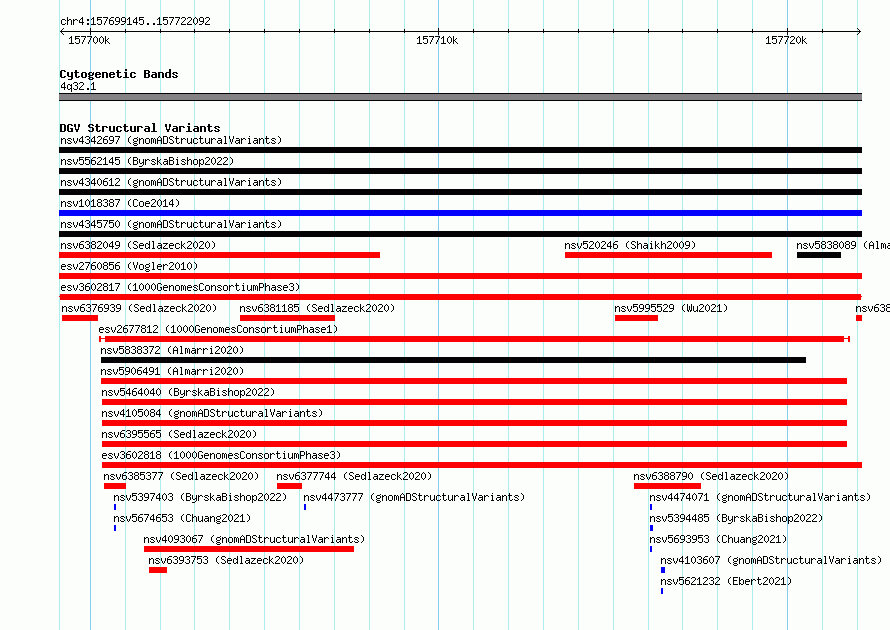
Task: Open nsv1018387 (Coe2014) label
Action: point(120,203)
